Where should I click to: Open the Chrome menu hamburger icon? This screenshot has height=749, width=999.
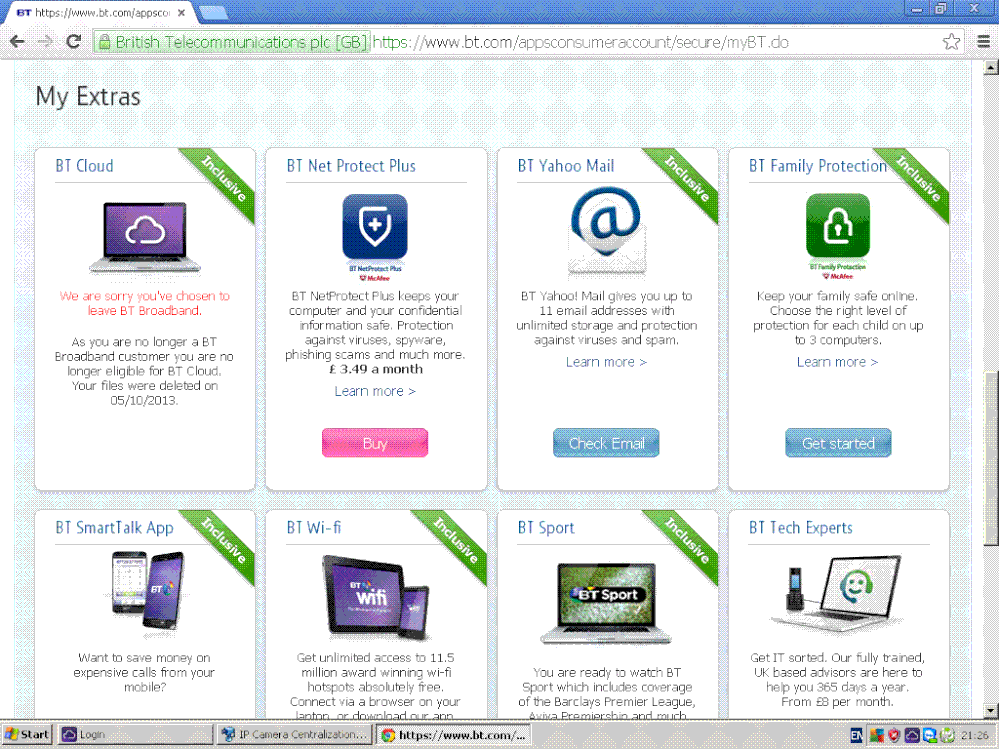tap(983, 42)
